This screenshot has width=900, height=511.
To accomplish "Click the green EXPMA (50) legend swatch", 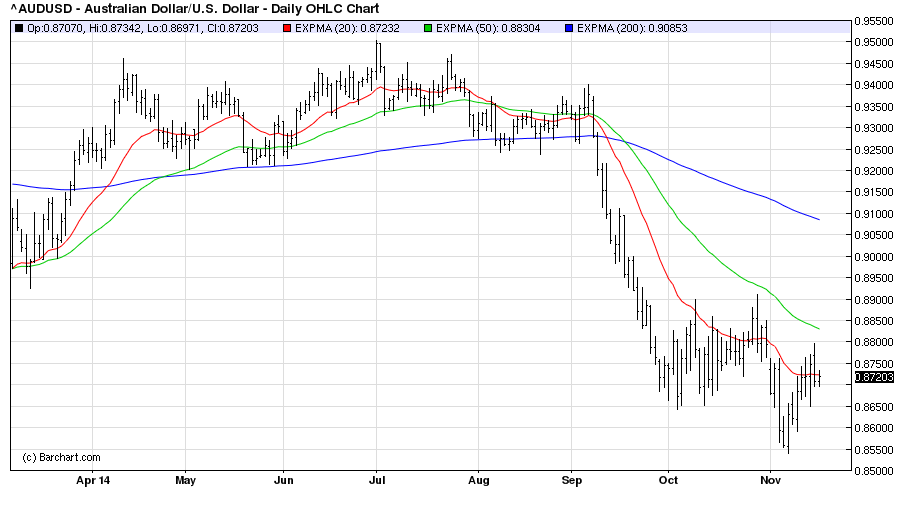I will tap(428, 27).
